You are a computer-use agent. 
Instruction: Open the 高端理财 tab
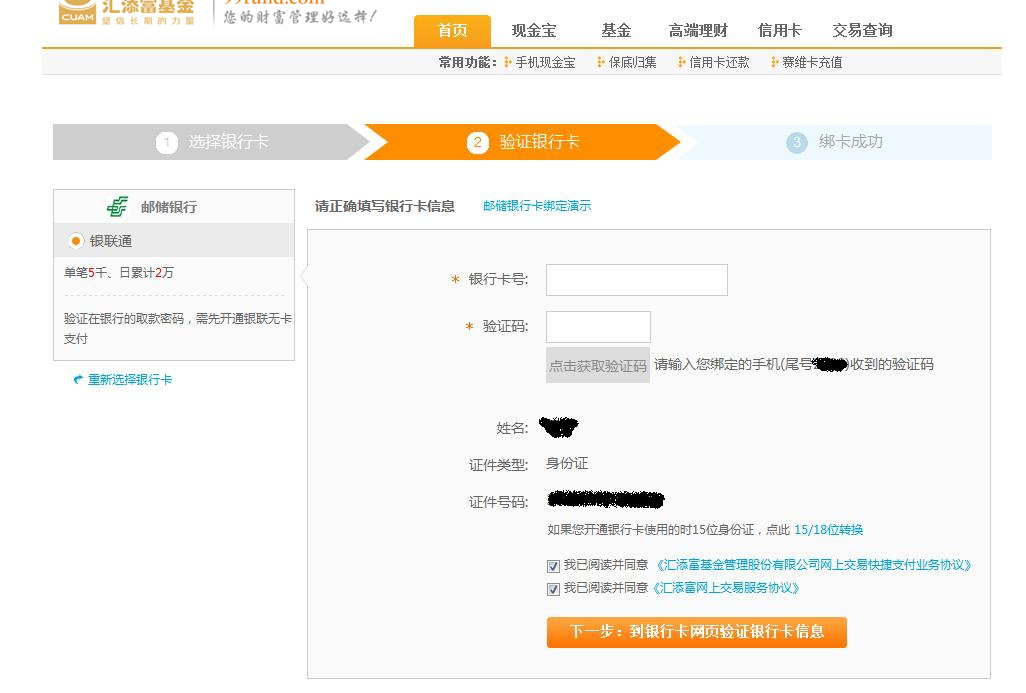(698, 31)
